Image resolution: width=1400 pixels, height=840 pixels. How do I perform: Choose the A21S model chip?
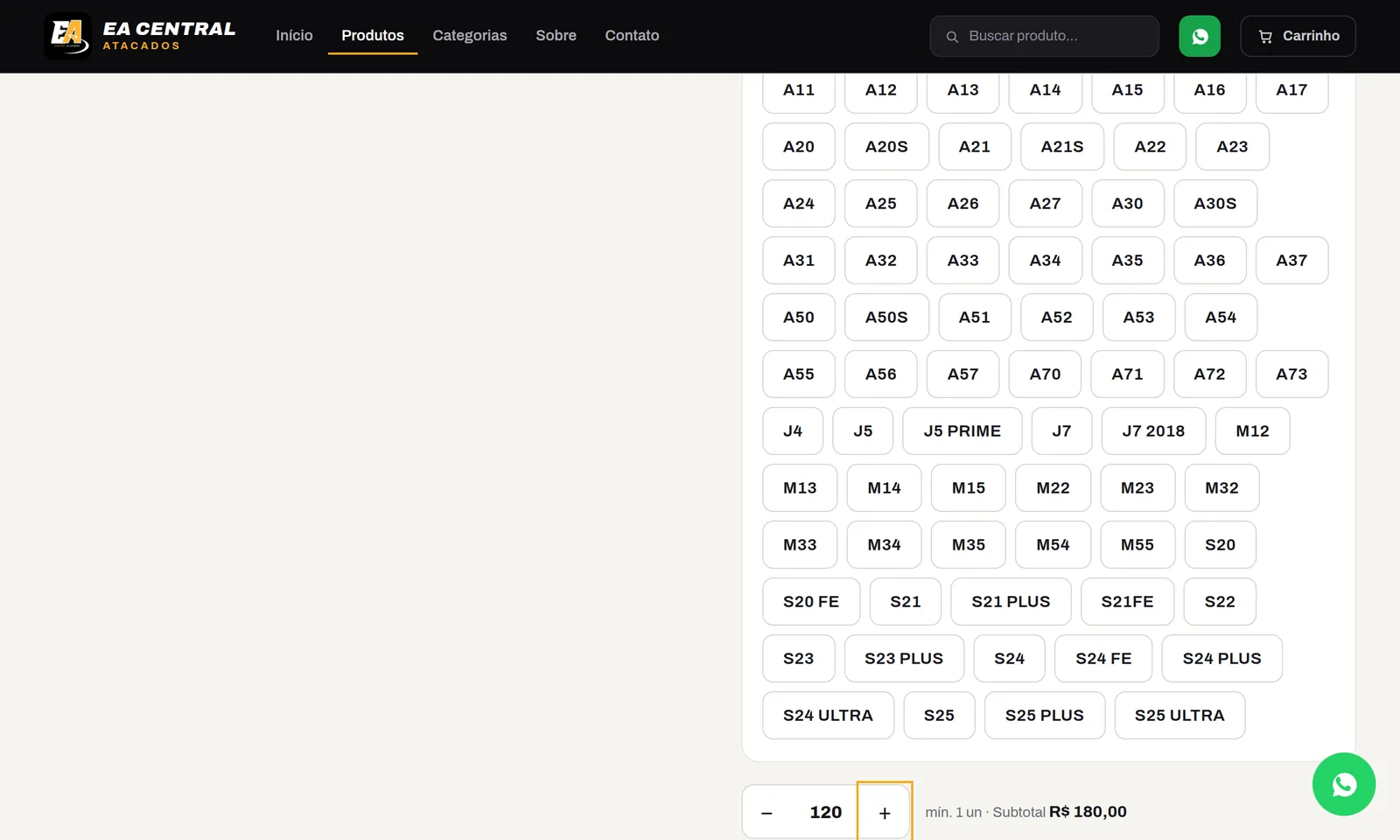click(1062, 147)
